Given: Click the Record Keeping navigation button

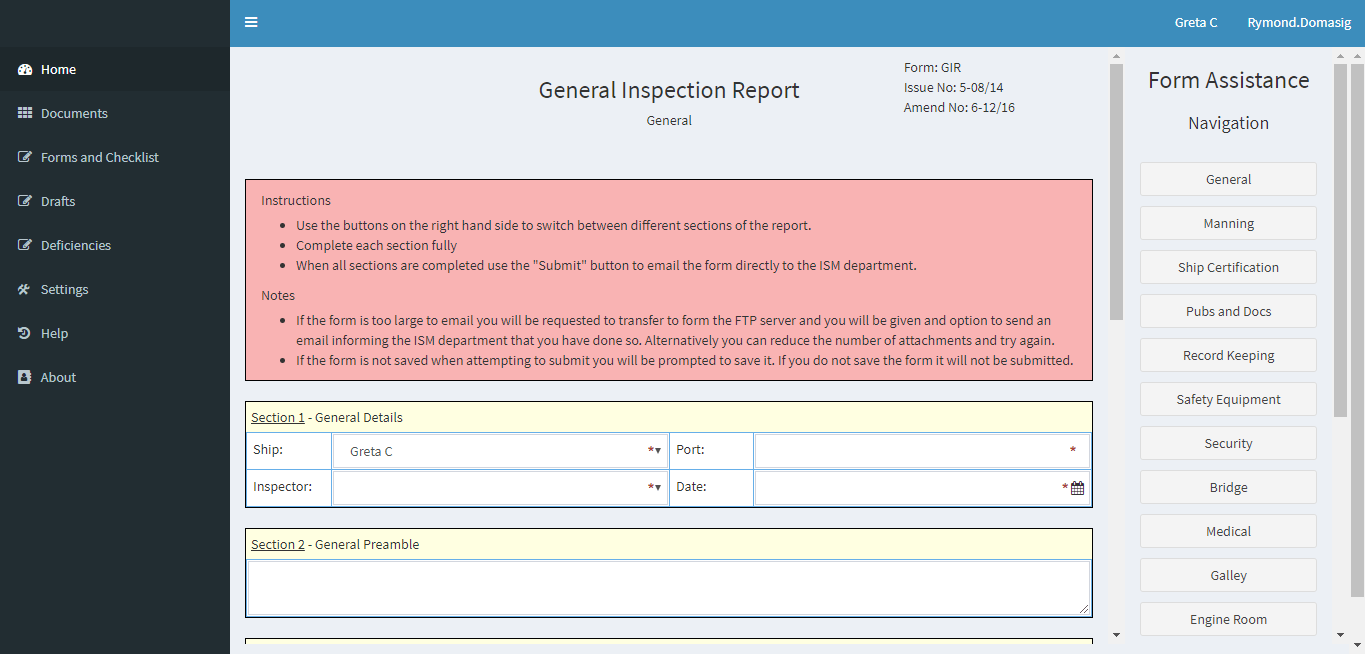Looking at the screenshot, I should tap(1228, 355).
